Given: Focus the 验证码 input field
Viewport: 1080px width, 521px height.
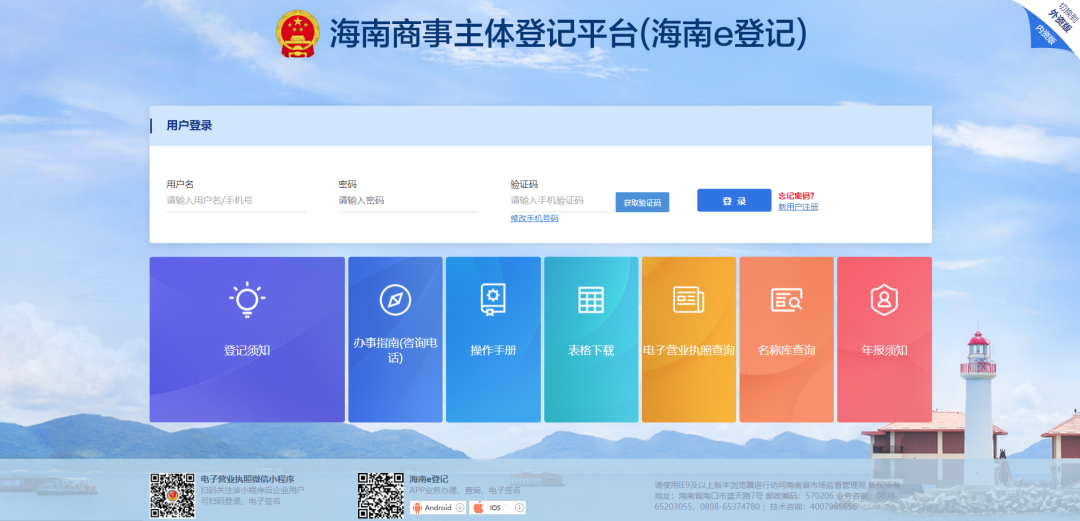Looking at the screenshot, I should [x=562, y=201].
